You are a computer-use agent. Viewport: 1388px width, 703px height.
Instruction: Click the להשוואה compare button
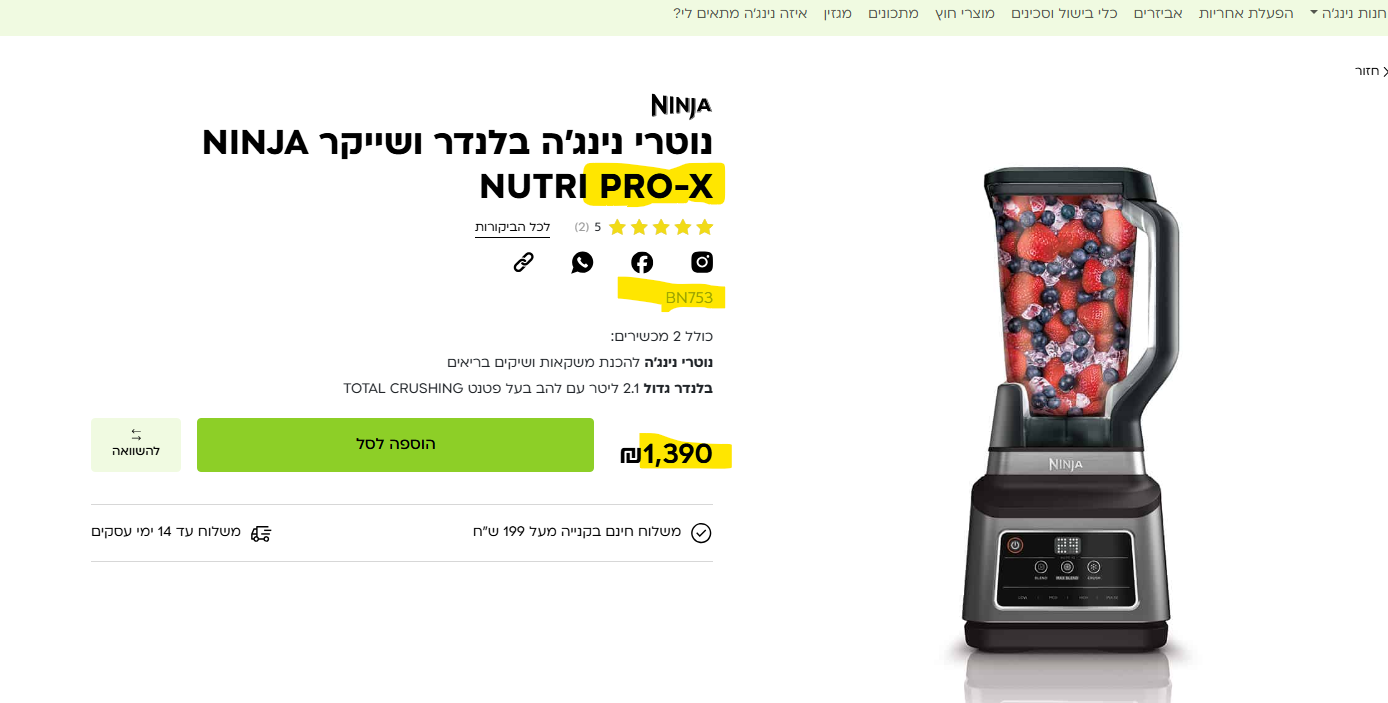pos(136,445)
